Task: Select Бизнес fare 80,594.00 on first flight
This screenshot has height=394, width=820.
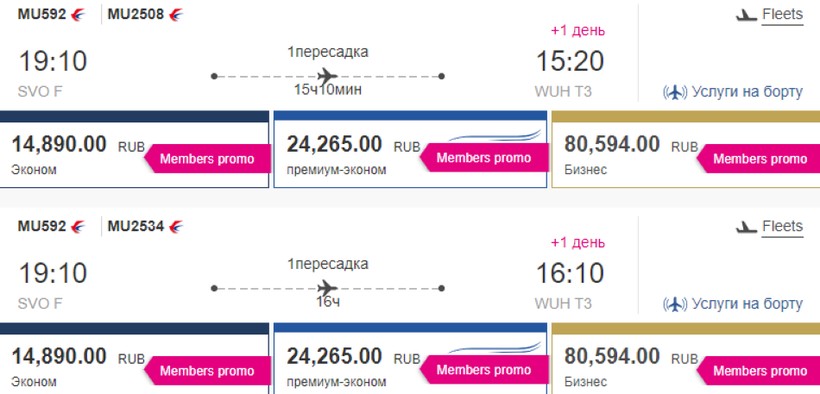Action: 686,149
